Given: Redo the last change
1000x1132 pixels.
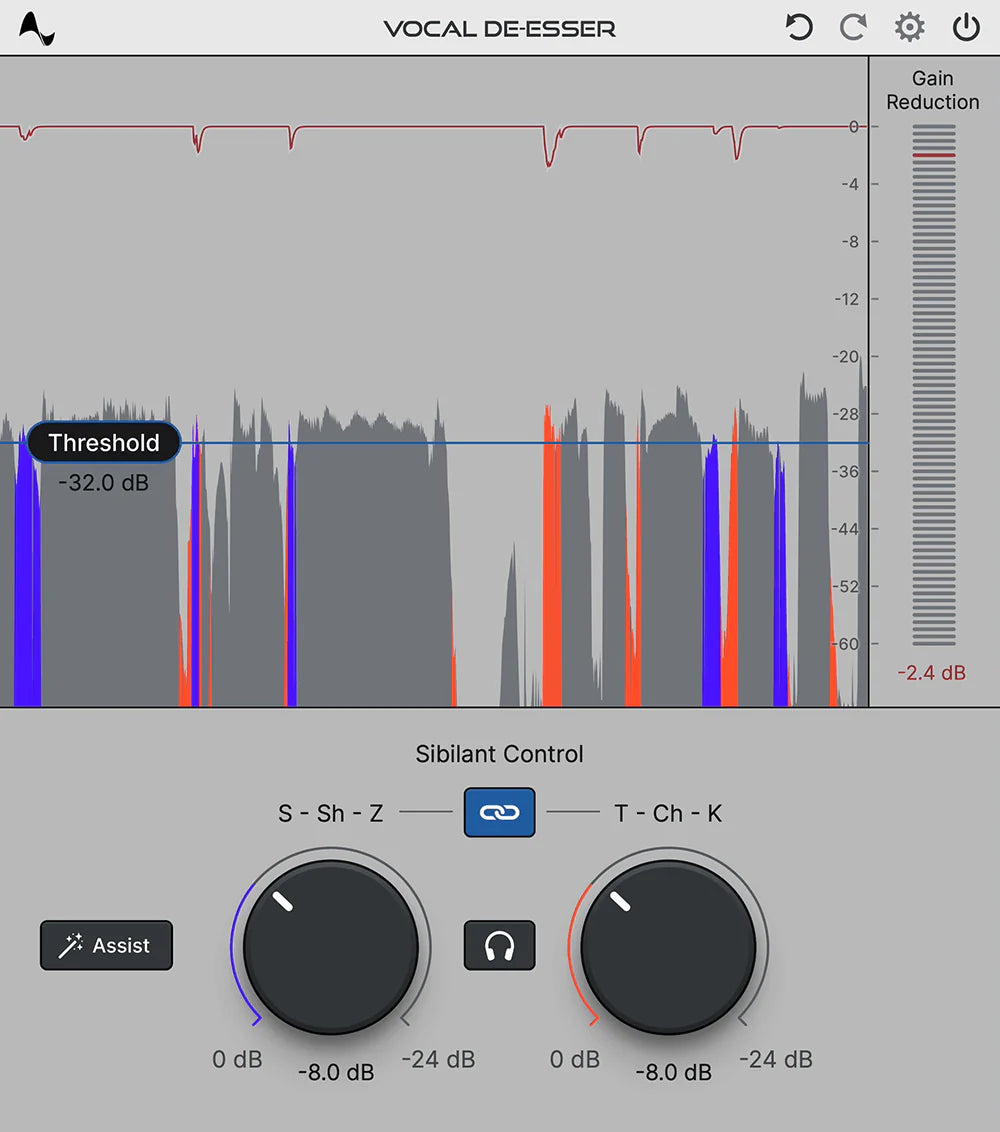Looking at the screenshot, I should pos(853,27).
